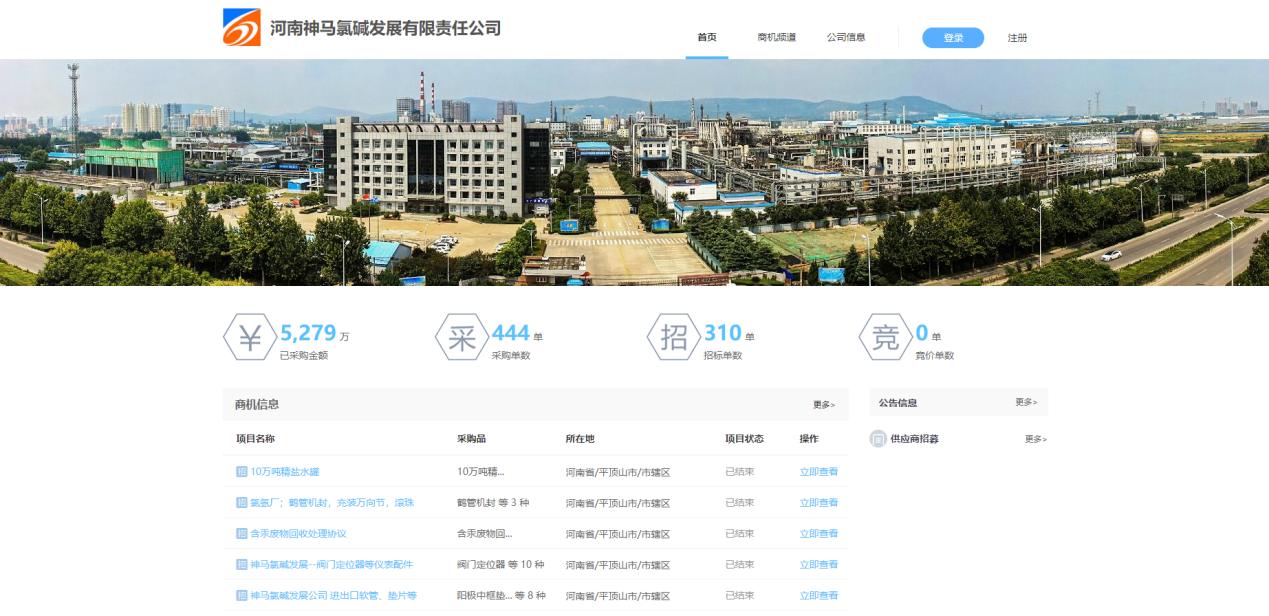Click the 项目状态 column header
This screenshot has height=616, width=1269.
744,439
